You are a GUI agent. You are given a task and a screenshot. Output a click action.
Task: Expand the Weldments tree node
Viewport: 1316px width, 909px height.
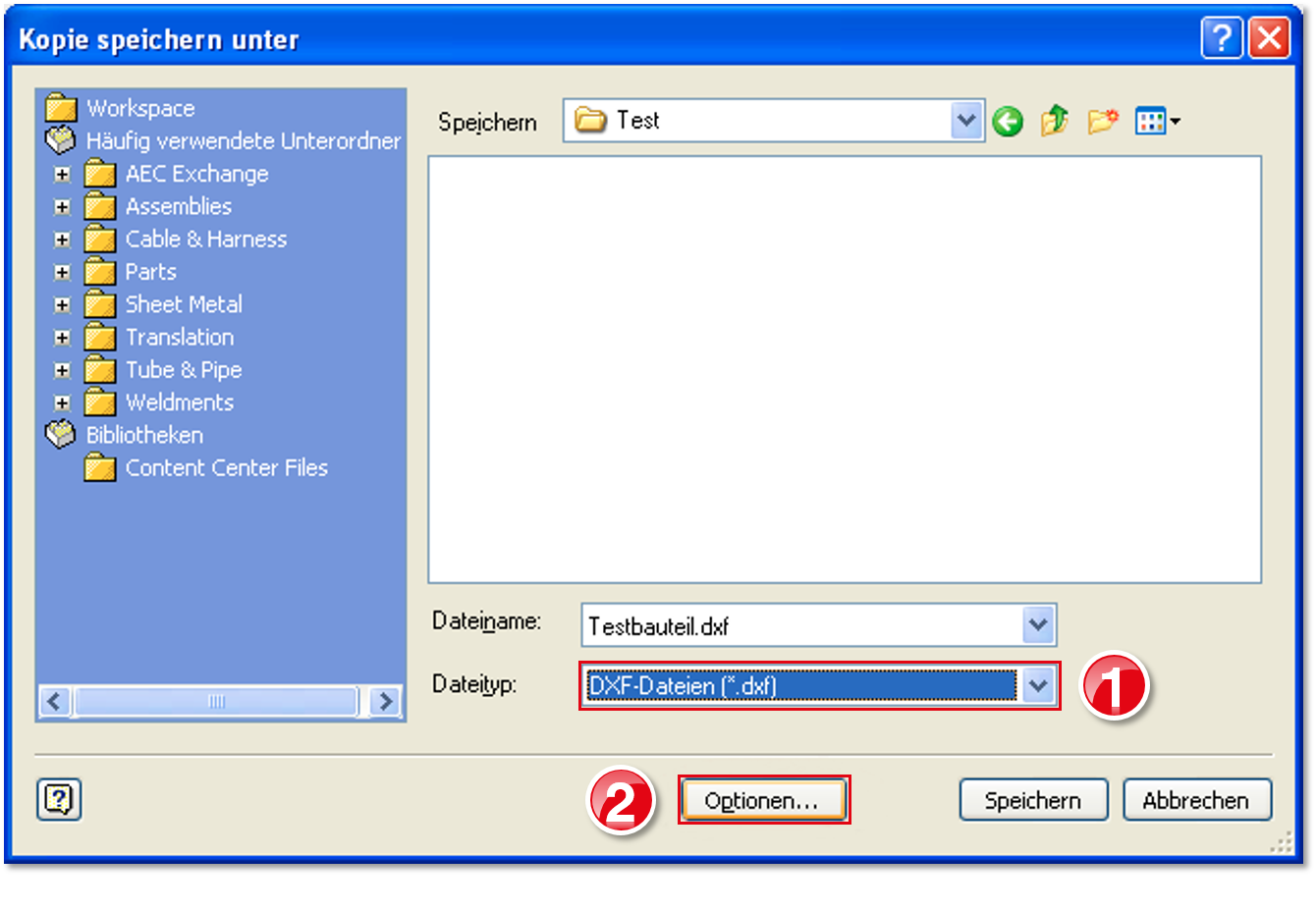click(62, 402)
